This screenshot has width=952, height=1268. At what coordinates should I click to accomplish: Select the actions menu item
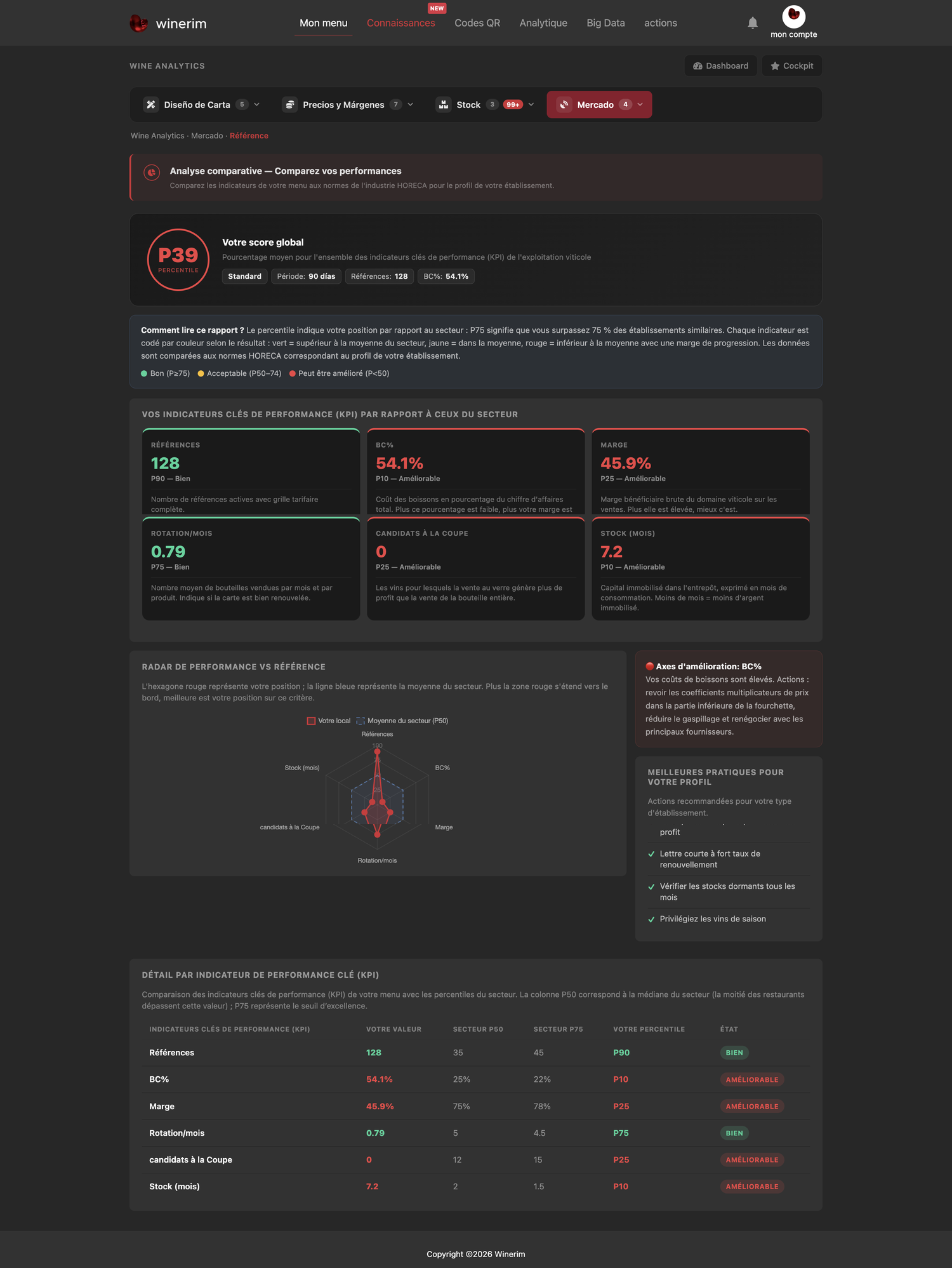[661, 23]
